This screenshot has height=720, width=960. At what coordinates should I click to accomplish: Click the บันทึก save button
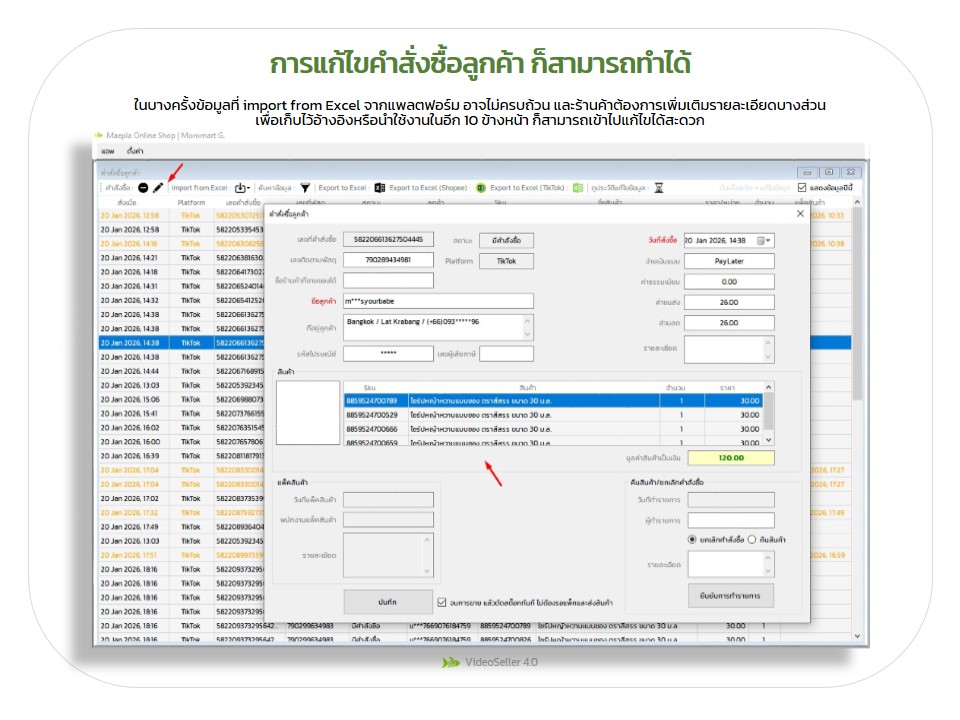pyautogui.click(x=387, y=602)
